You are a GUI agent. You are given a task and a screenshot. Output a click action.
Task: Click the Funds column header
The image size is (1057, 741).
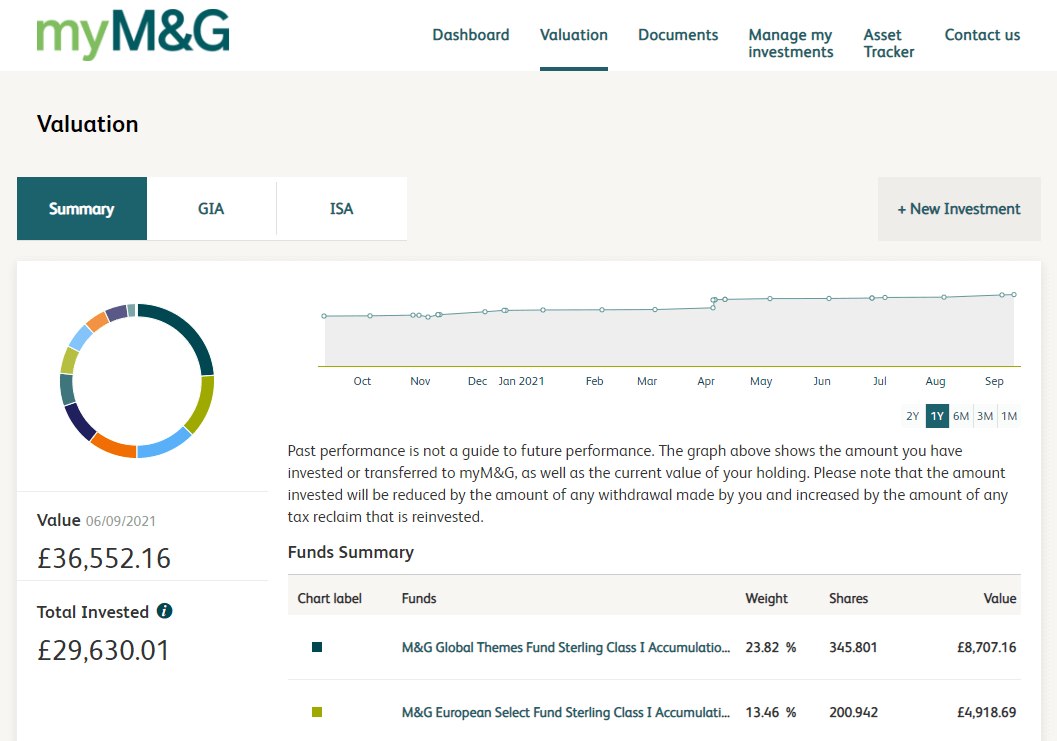coord(419,598)
